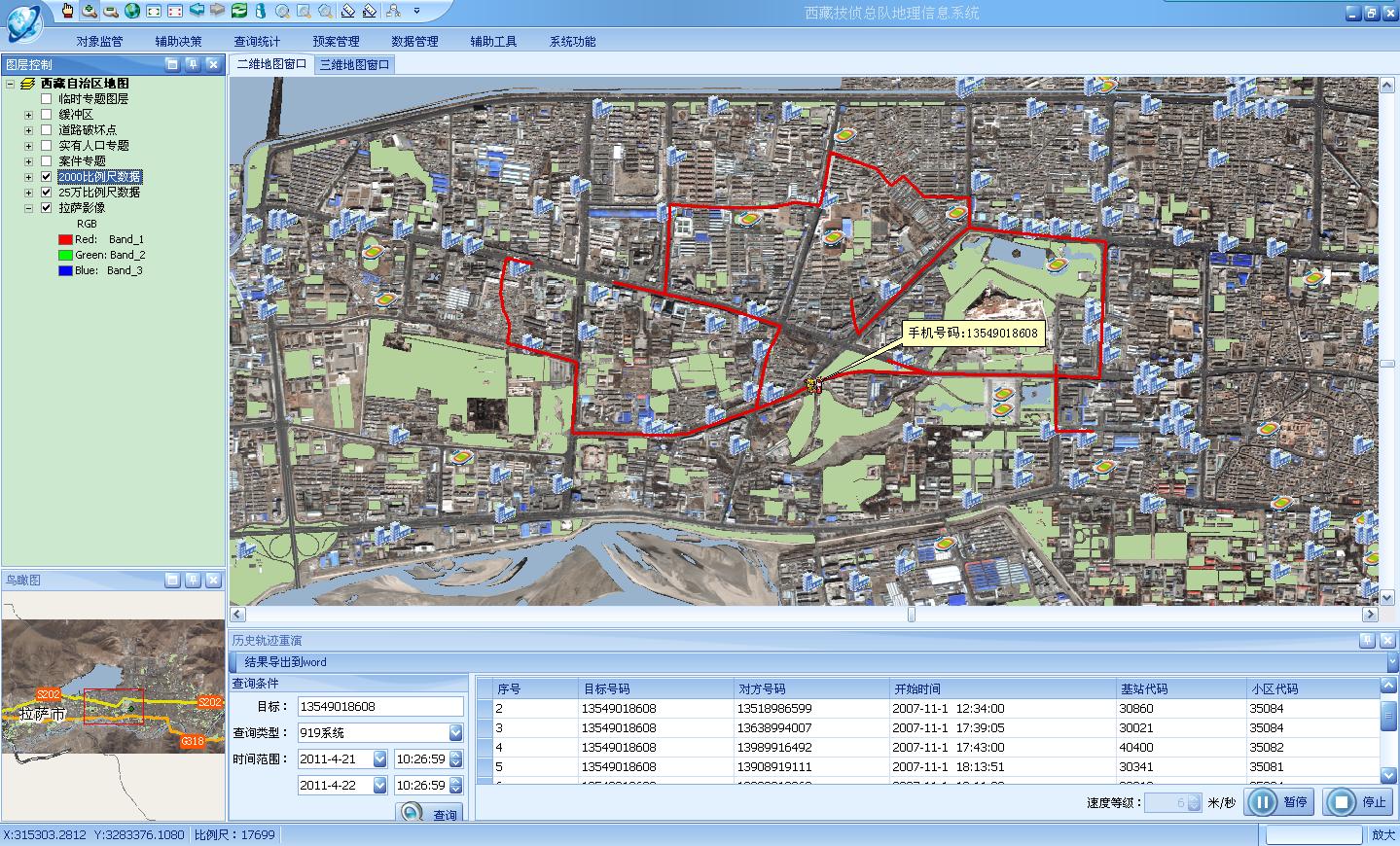Click the full extent globe icon
The image size is (1400, 846).
coord(132,11)
